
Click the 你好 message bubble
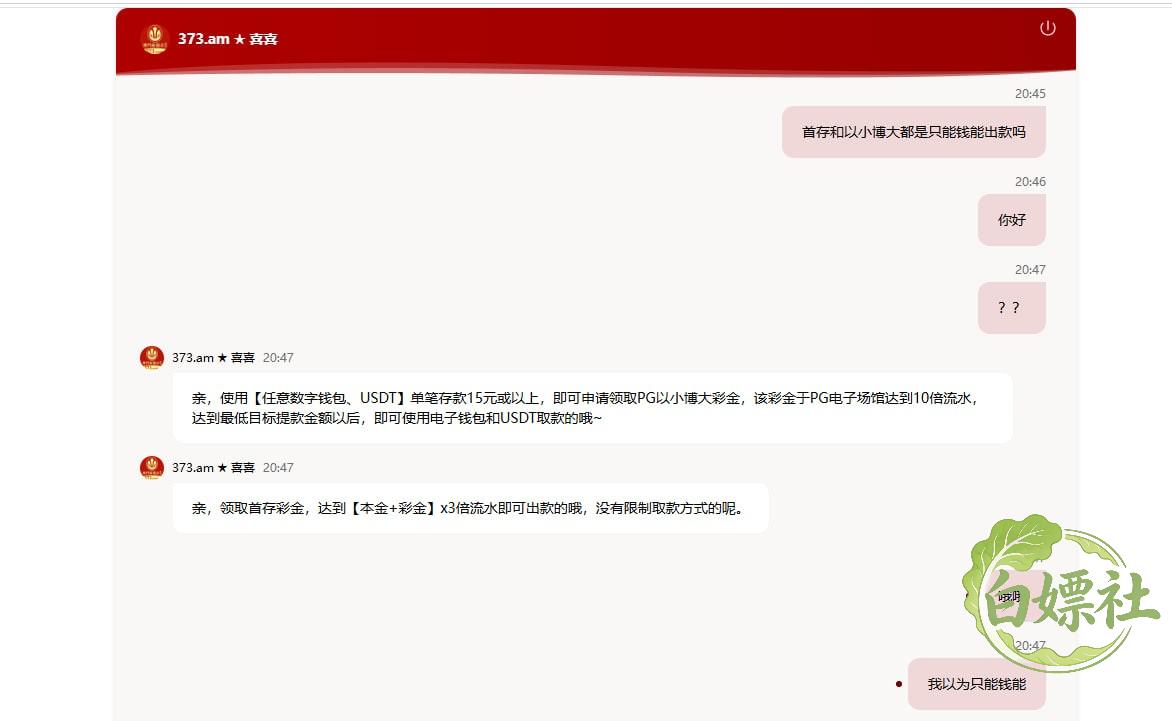point(1011,220)
